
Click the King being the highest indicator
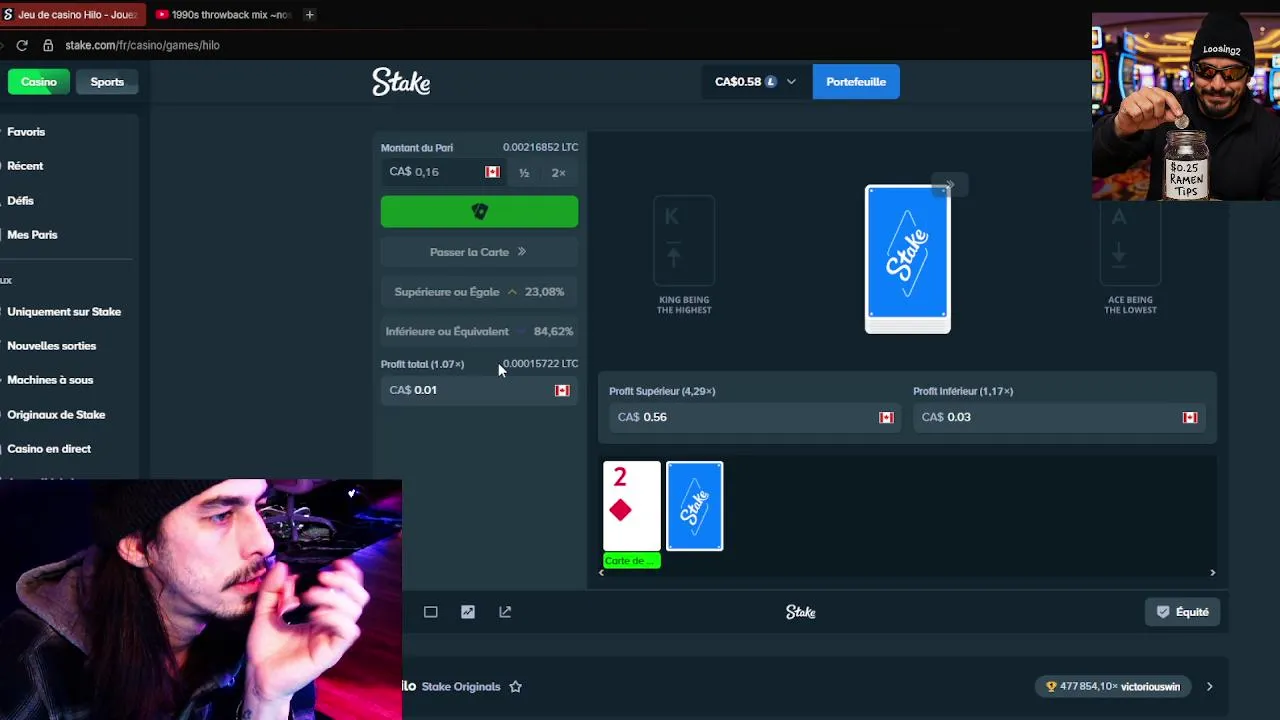point(684,255)
